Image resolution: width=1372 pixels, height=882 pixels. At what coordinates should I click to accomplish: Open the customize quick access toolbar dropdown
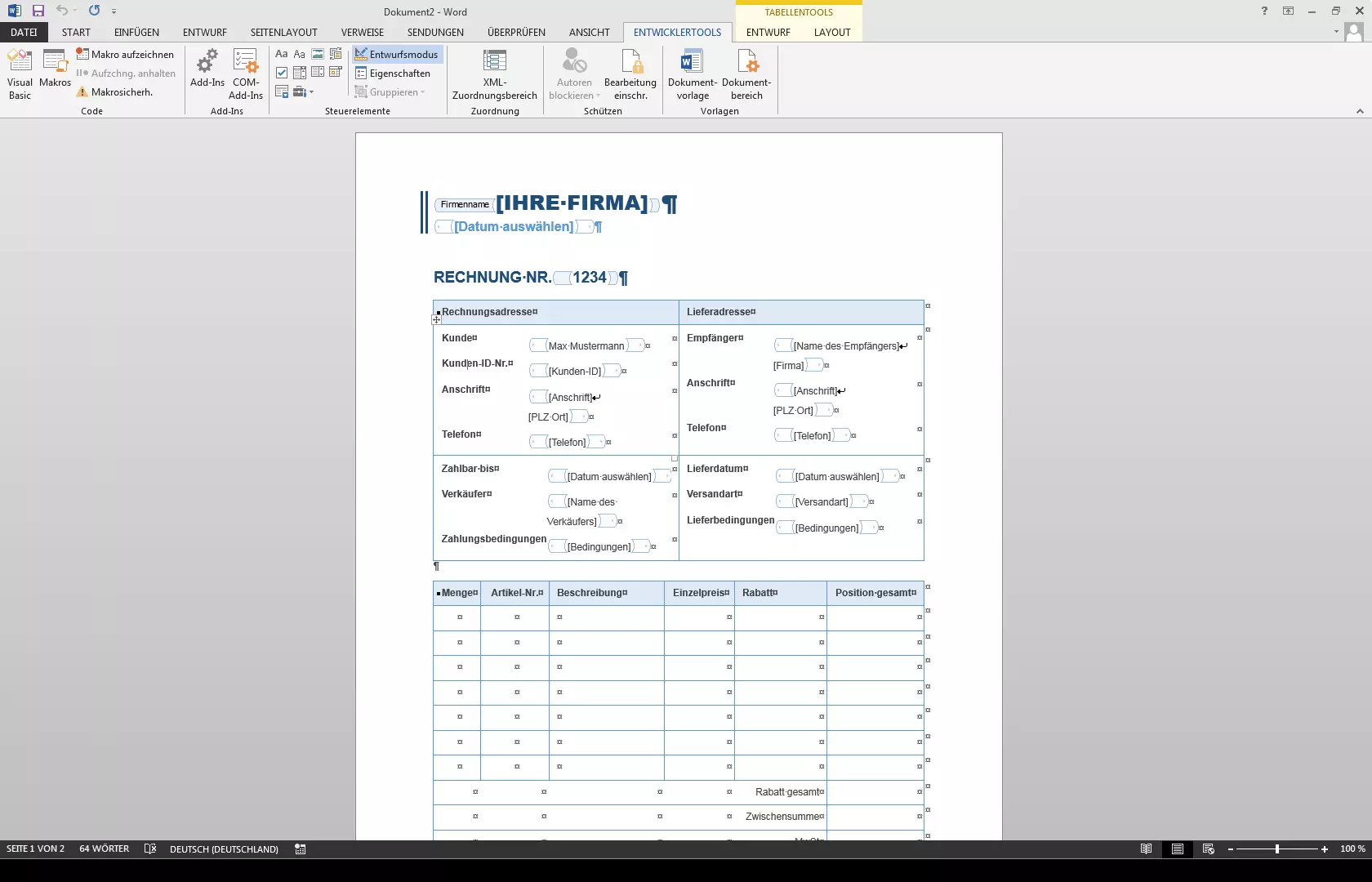pyautogui.click(x=114, y=11)
